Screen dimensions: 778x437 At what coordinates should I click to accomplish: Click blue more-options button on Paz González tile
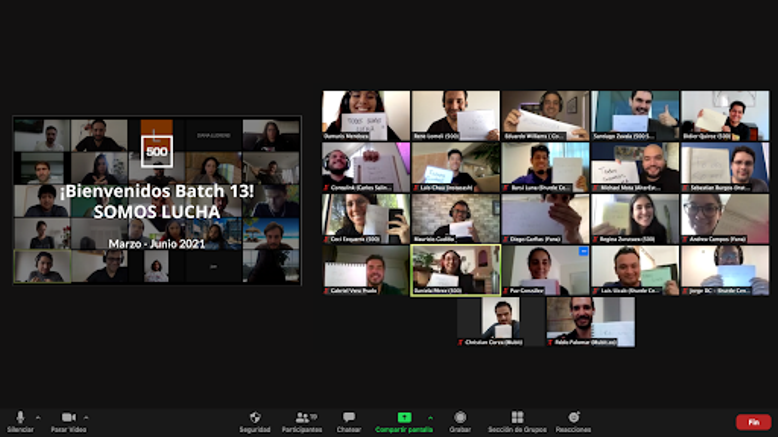[x=583, y=252]
